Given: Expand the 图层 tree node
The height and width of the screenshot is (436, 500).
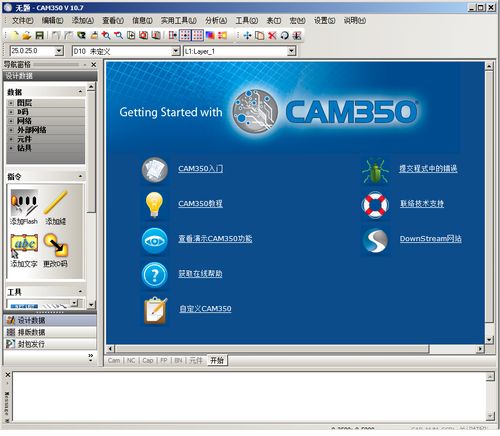Looking at the screenshot, I should [x=11, y=103].
